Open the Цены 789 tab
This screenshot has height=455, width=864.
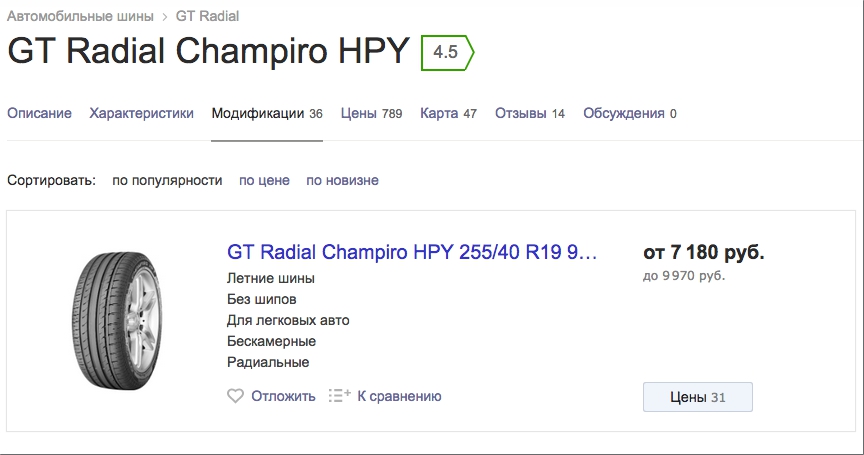point(371,113)
